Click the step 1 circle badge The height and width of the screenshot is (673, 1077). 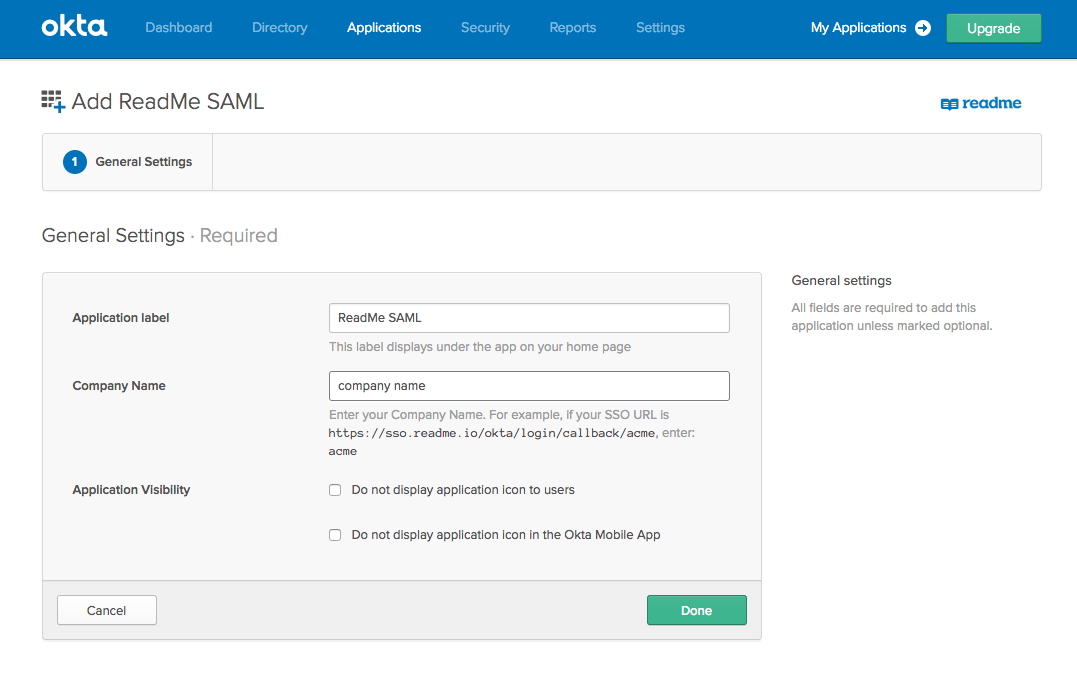pos(75,162)
